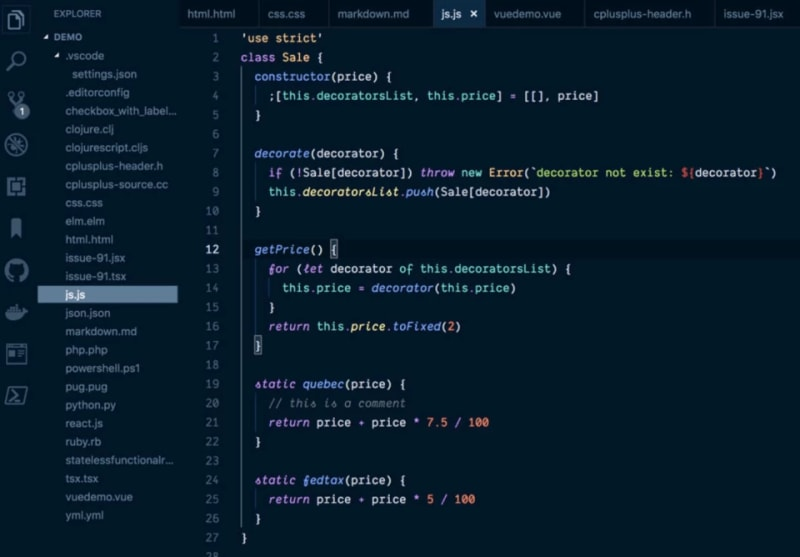
Task: Click 'static fedtax(price)' declaration
Action: 323,480
